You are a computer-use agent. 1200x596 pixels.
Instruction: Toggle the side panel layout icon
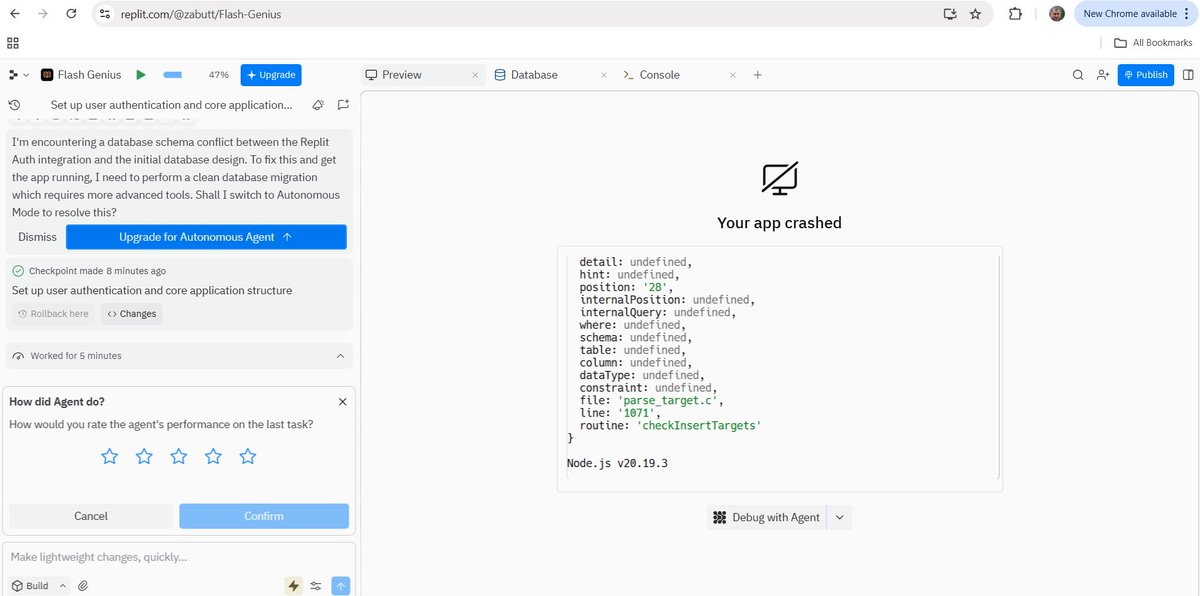point(1188,75)
